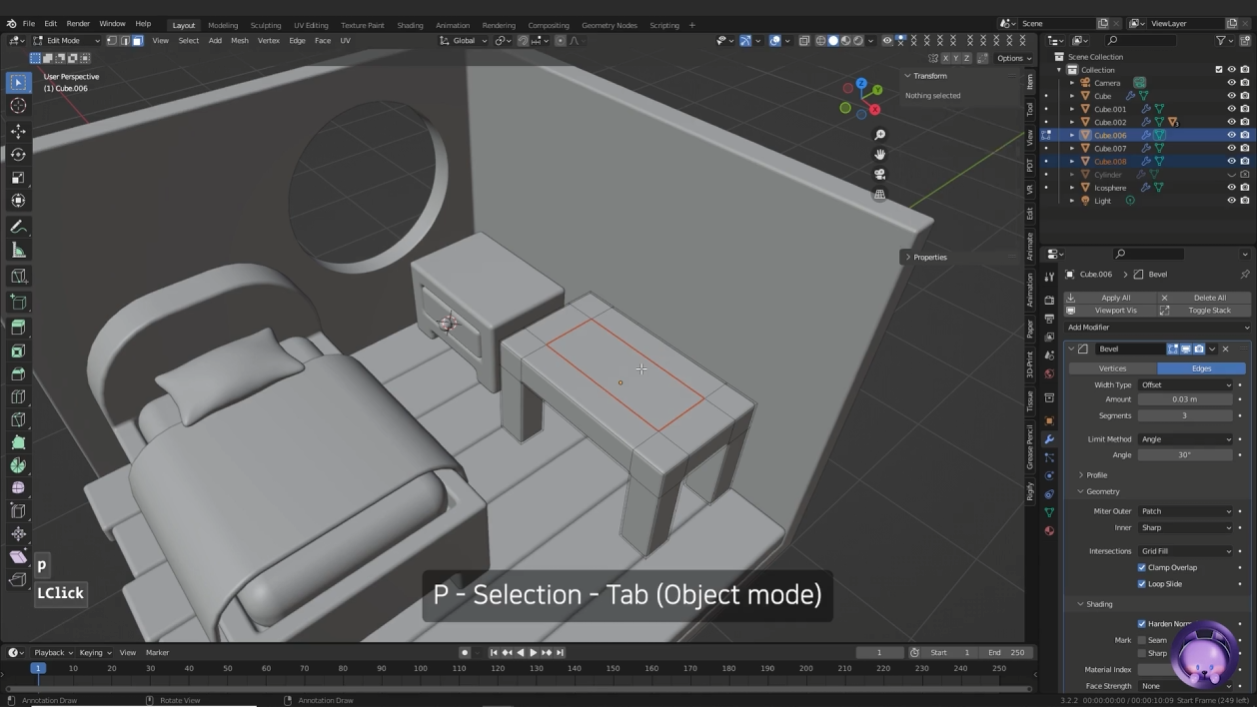The width and height of the screenshot is (1257, 707).
Task: Select the Inset Faces tool
Action: point(18,351)
